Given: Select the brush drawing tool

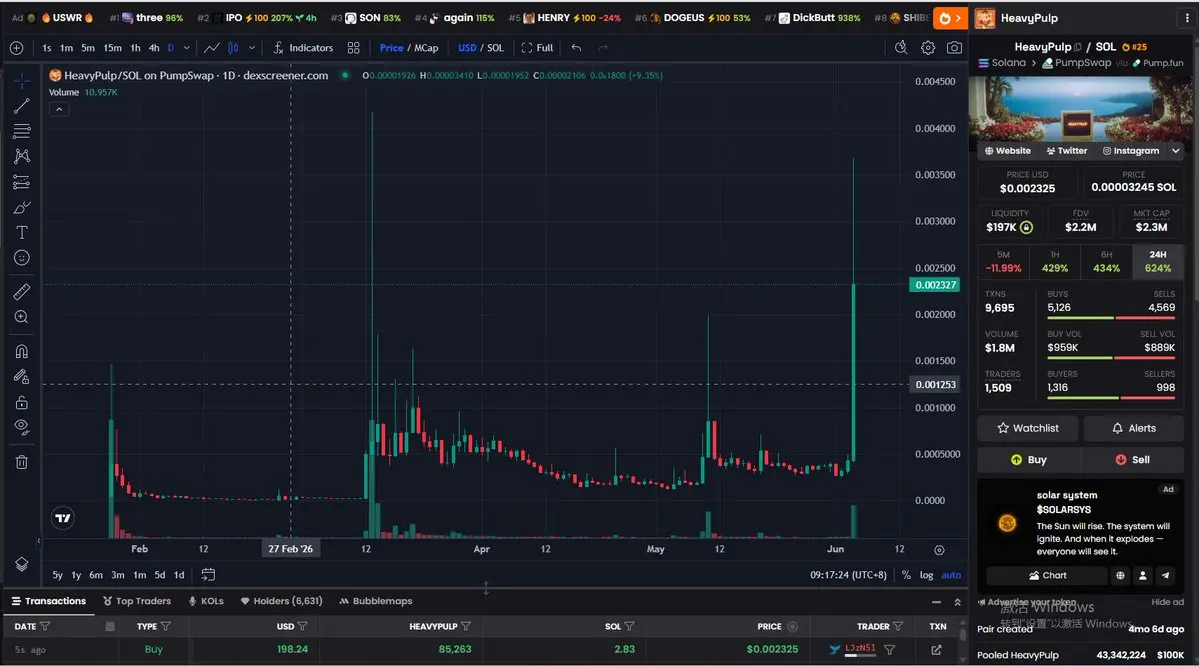Looking at the screenshot, I should point(21,207).
